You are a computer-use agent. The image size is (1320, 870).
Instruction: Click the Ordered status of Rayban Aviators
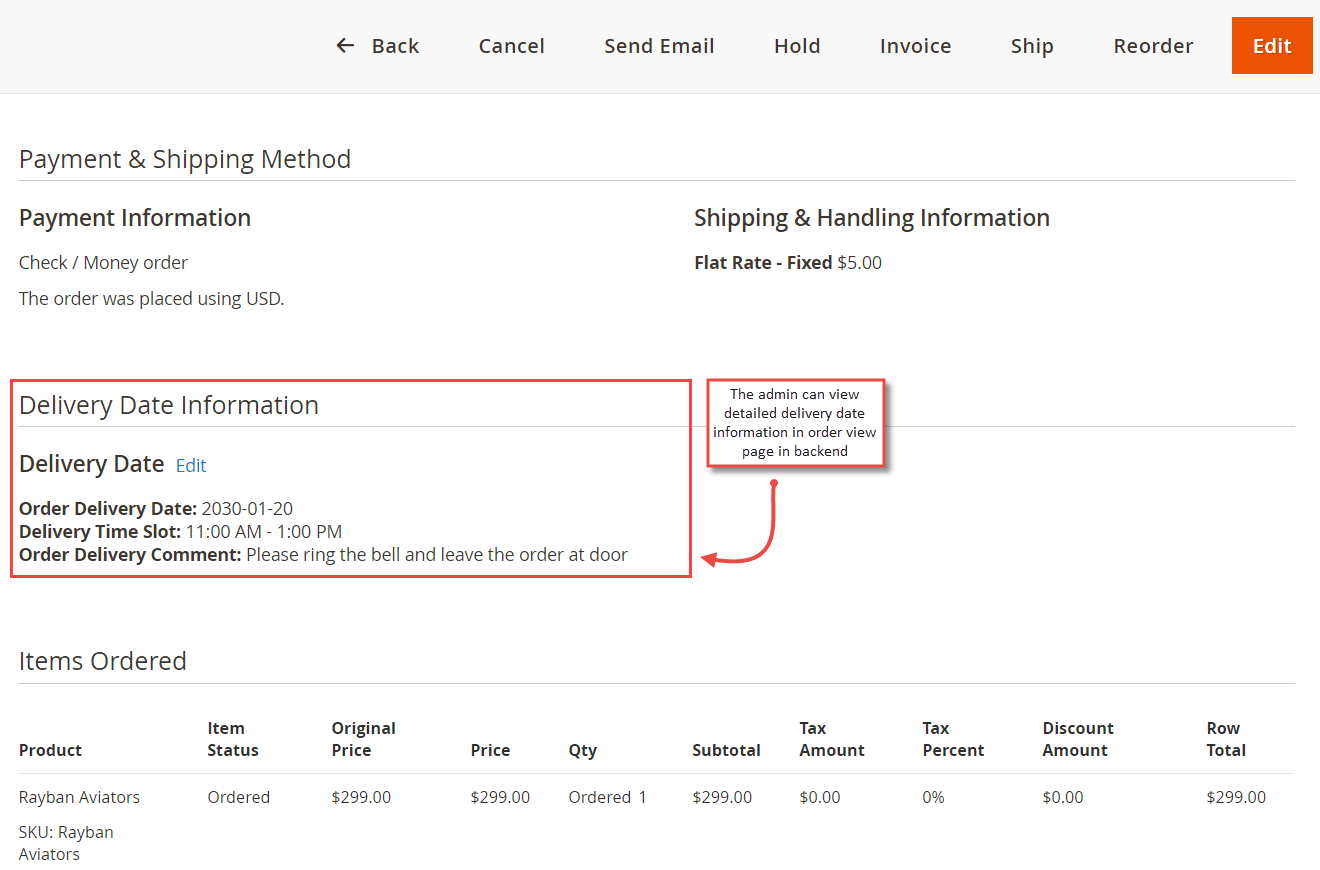238,797
